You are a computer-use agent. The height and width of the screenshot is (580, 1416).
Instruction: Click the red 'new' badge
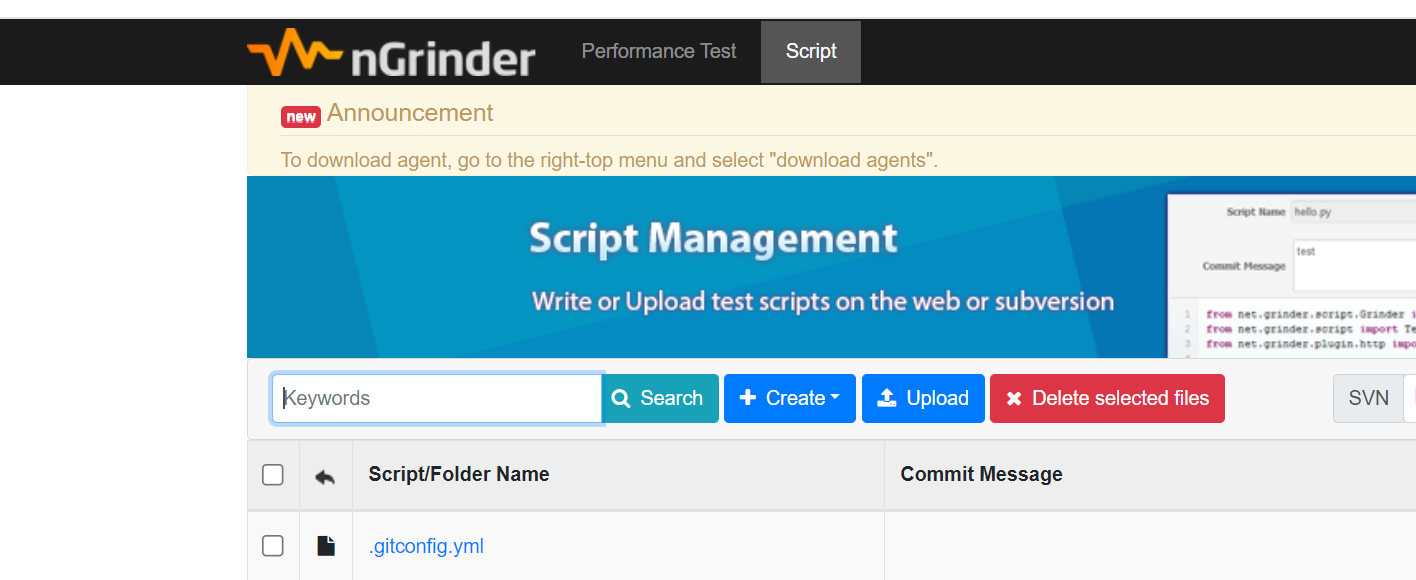[x=301, y=116]
